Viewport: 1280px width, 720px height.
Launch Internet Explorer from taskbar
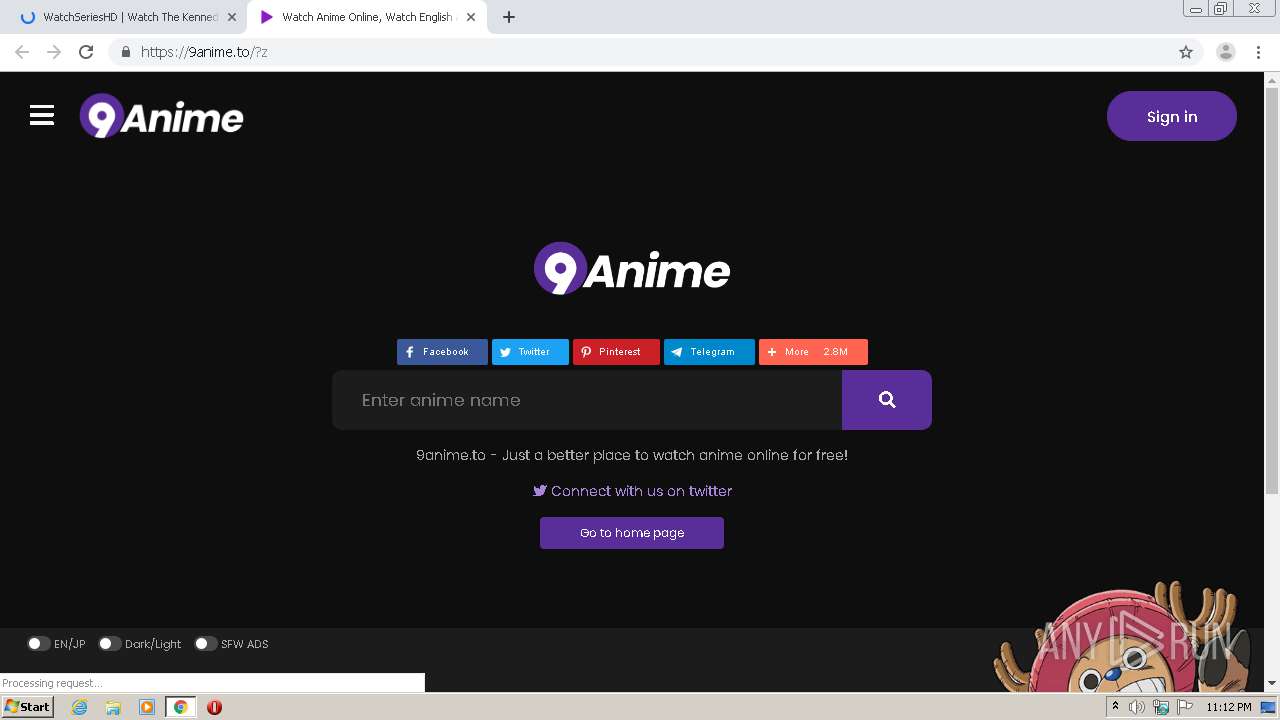click(x=79, y=707)
